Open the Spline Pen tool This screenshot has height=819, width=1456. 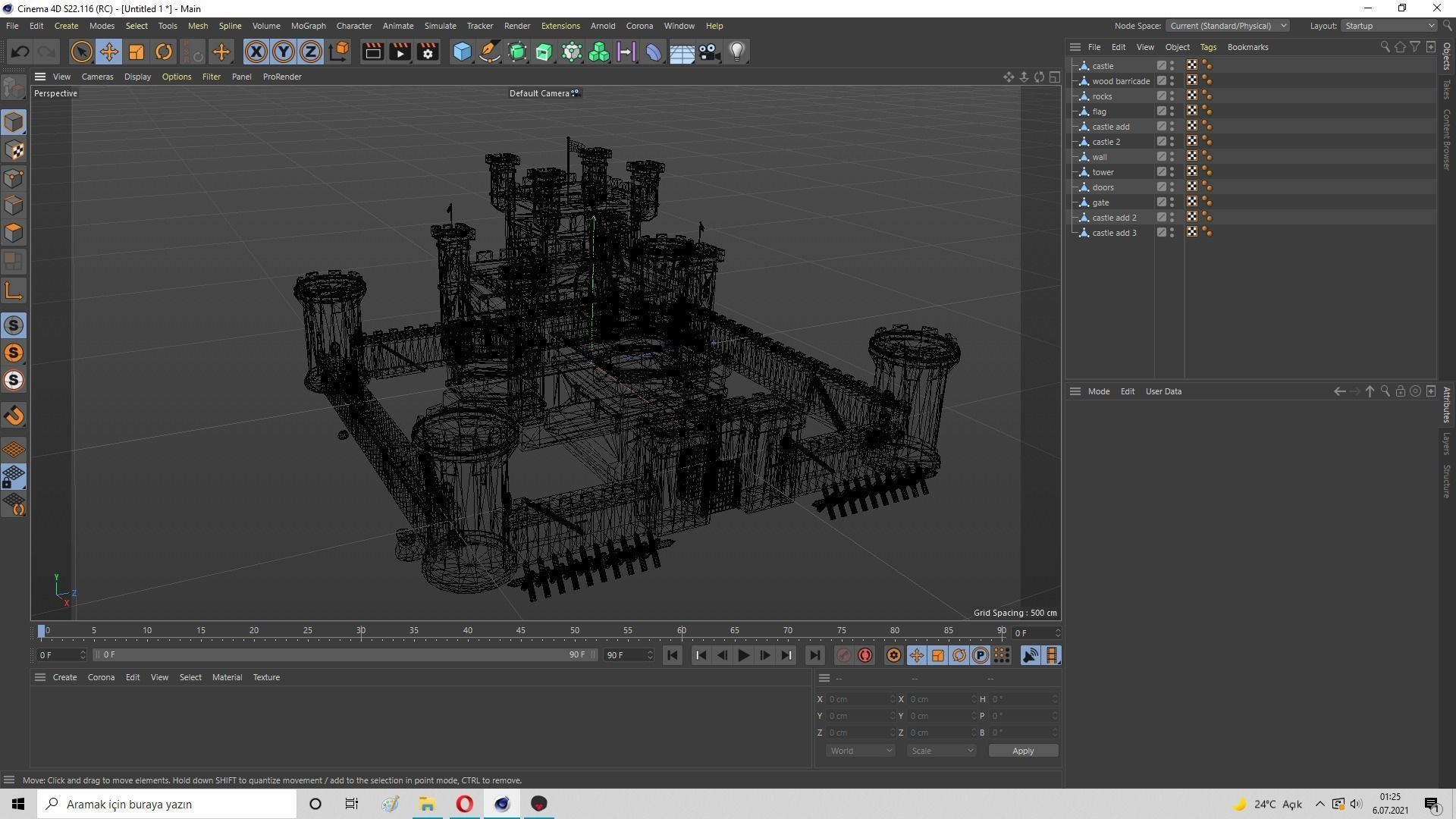point(490,52)
